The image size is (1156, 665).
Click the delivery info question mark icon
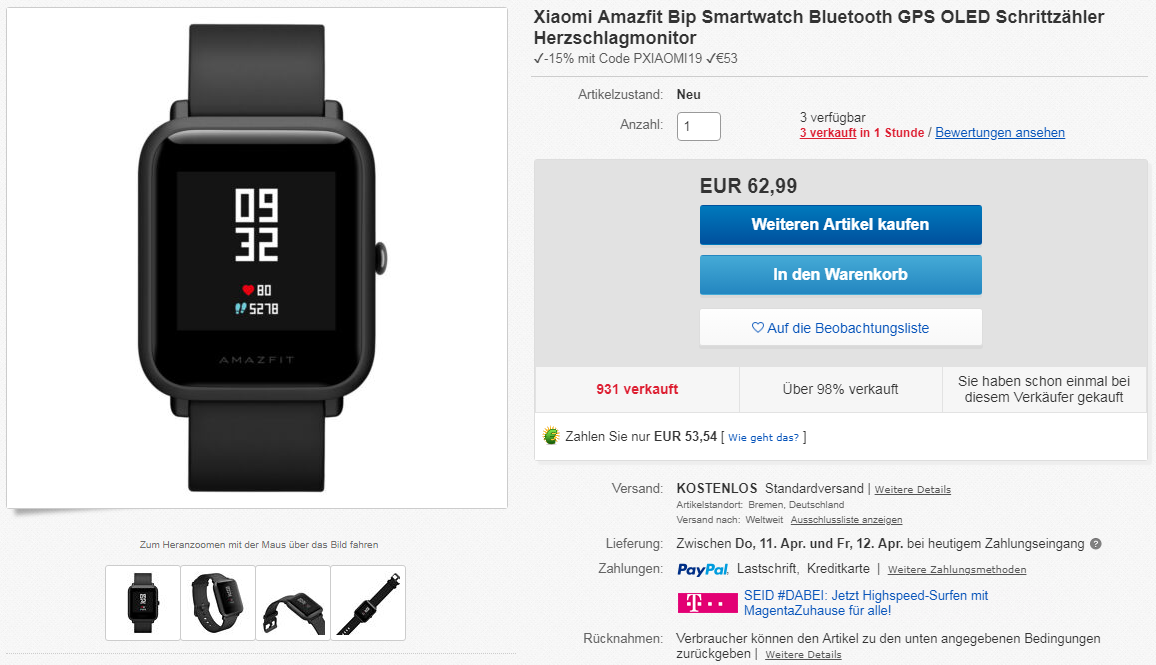click(x=1096, y=544)
